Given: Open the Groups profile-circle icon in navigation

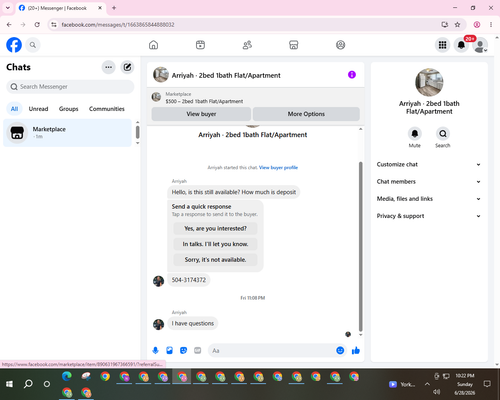Looking at the screenshot, I should [340, 45].
